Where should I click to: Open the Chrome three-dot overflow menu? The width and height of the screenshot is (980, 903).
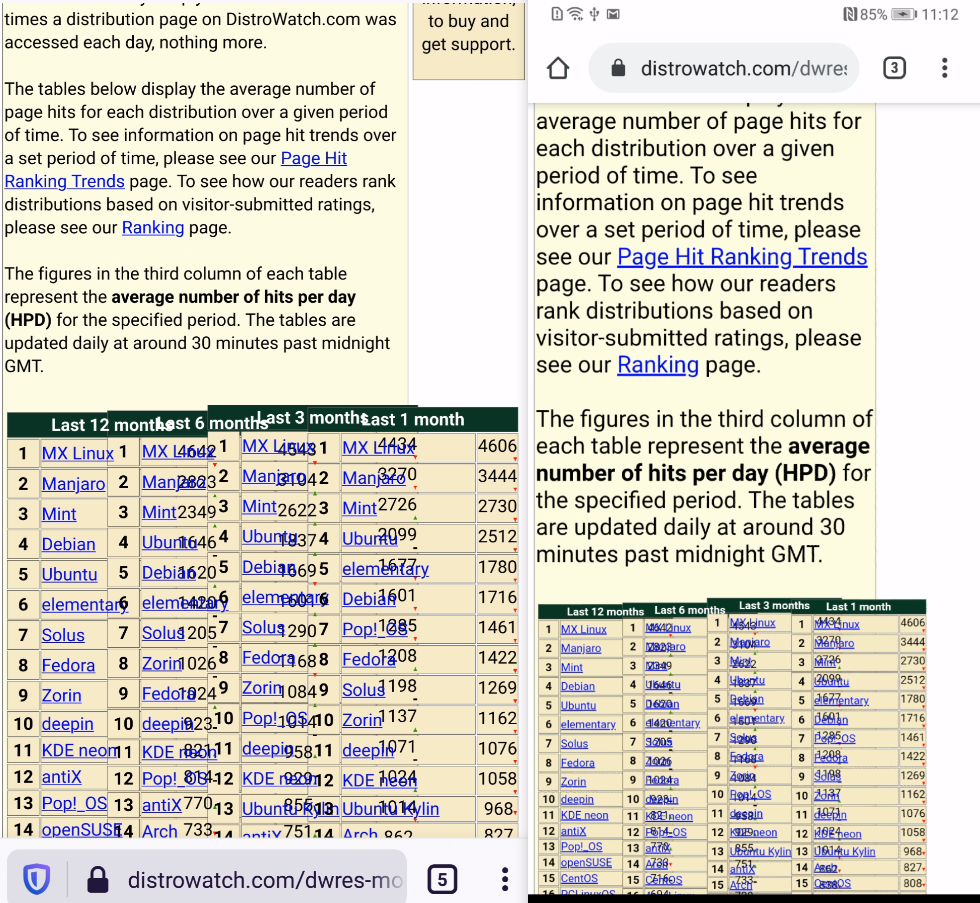[x=944, y=68]
